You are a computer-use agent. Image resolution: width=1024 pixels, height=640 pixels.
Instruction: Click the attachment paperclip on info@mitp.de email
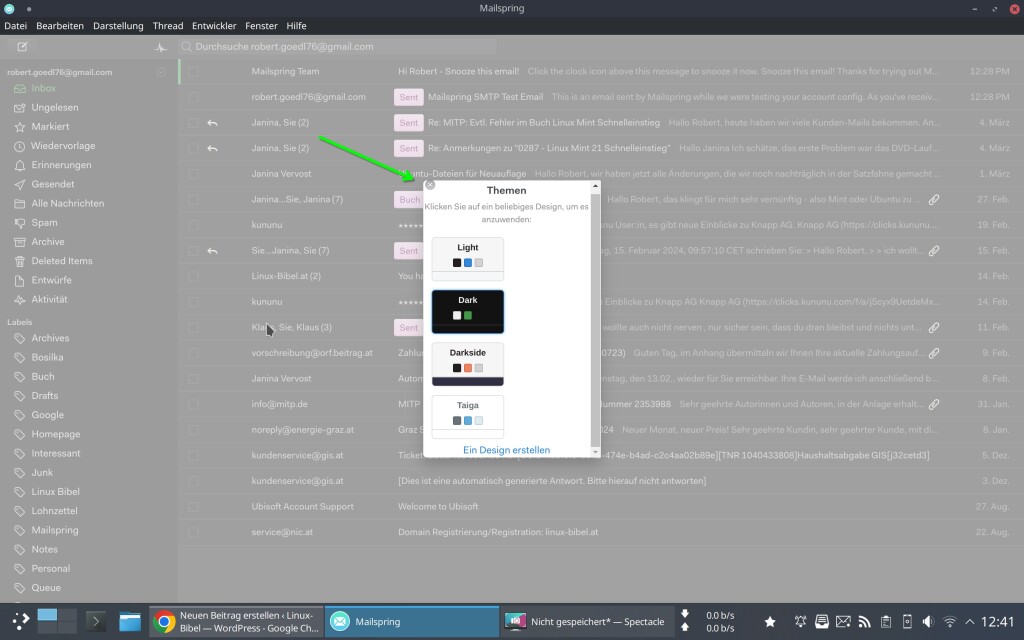[934, 404]
